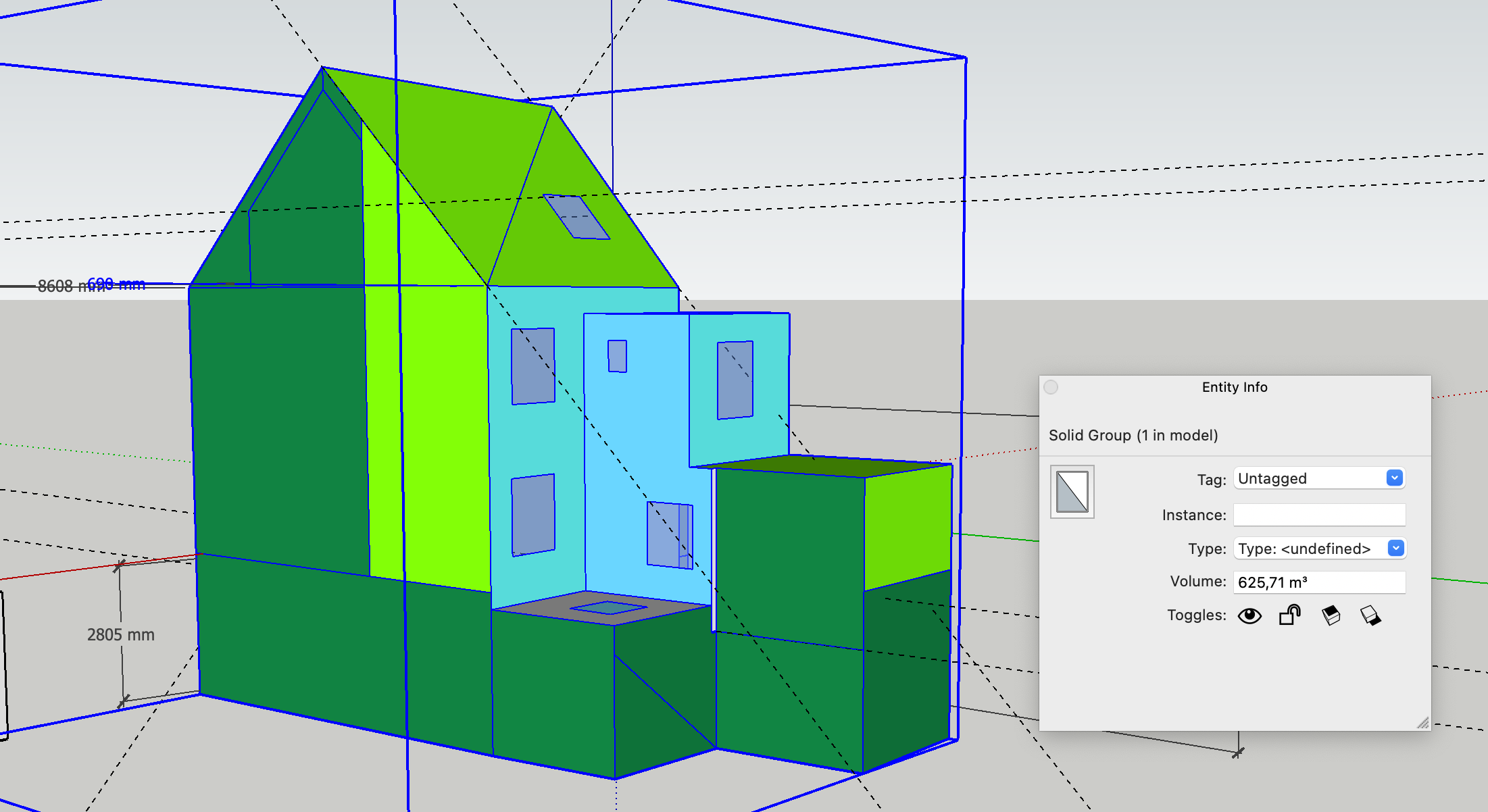Click the Toggles label in Entity Info
The image size is (1488, 812).
coord(1196,615)
